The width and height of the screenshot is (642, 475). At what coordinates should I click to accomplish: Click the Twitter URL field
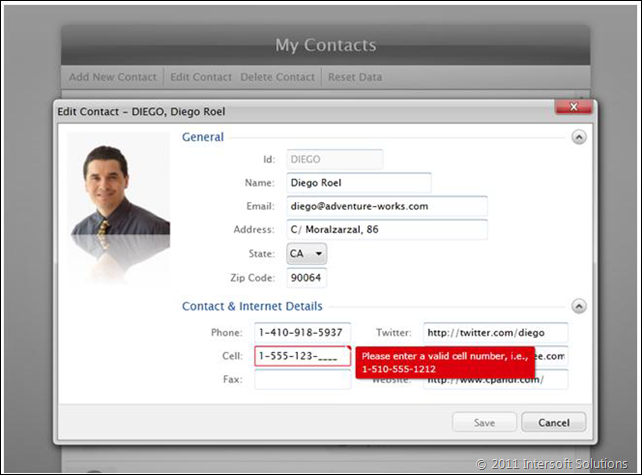[495, 332]
